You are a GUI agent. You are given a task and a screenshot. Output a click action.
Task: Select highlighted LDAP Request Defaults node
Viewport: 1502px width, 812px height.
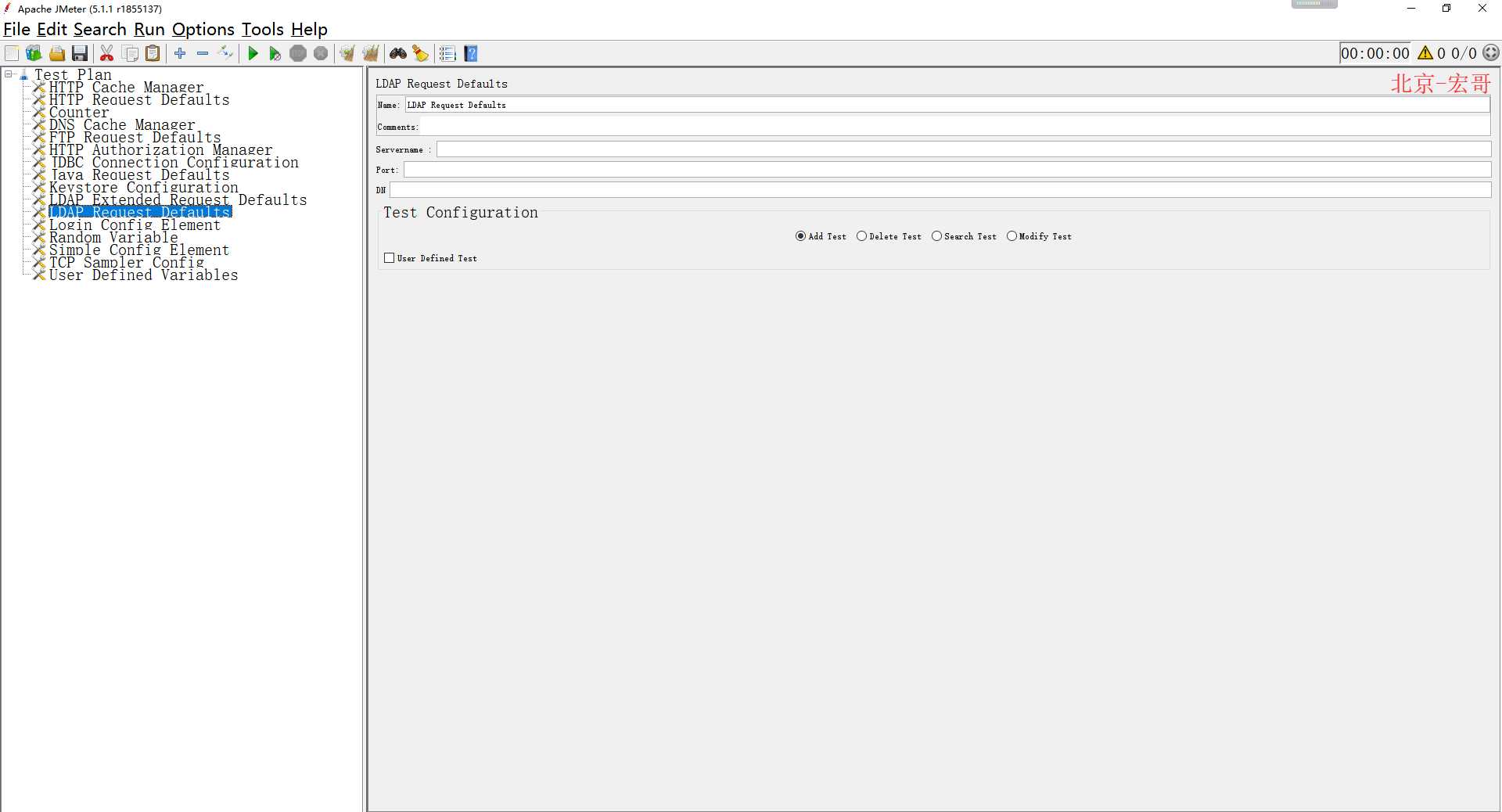click(140, 212)
